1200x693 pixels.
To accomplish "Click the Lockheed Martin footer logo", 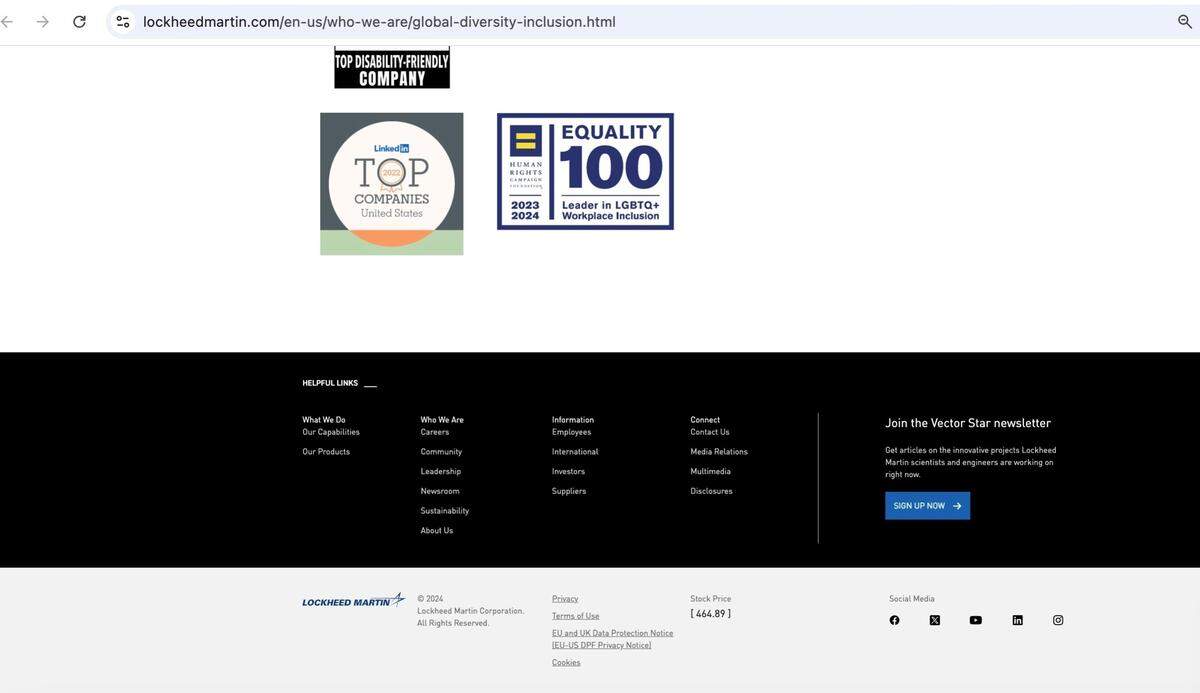I will [x=353, y=600].
